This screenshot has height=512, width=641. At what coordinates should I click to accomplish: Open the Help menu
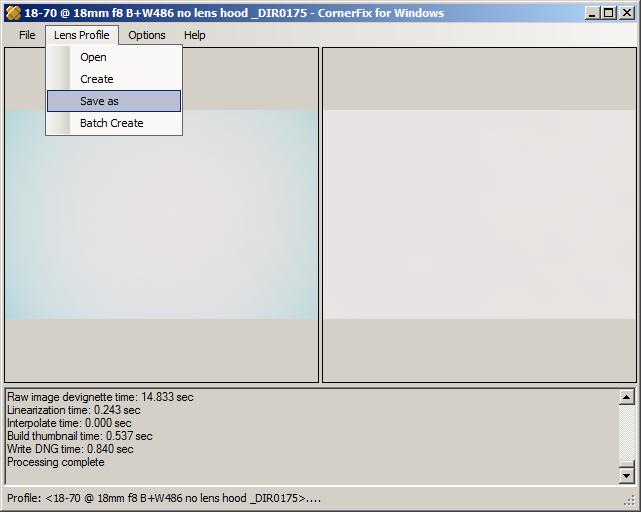195,35
